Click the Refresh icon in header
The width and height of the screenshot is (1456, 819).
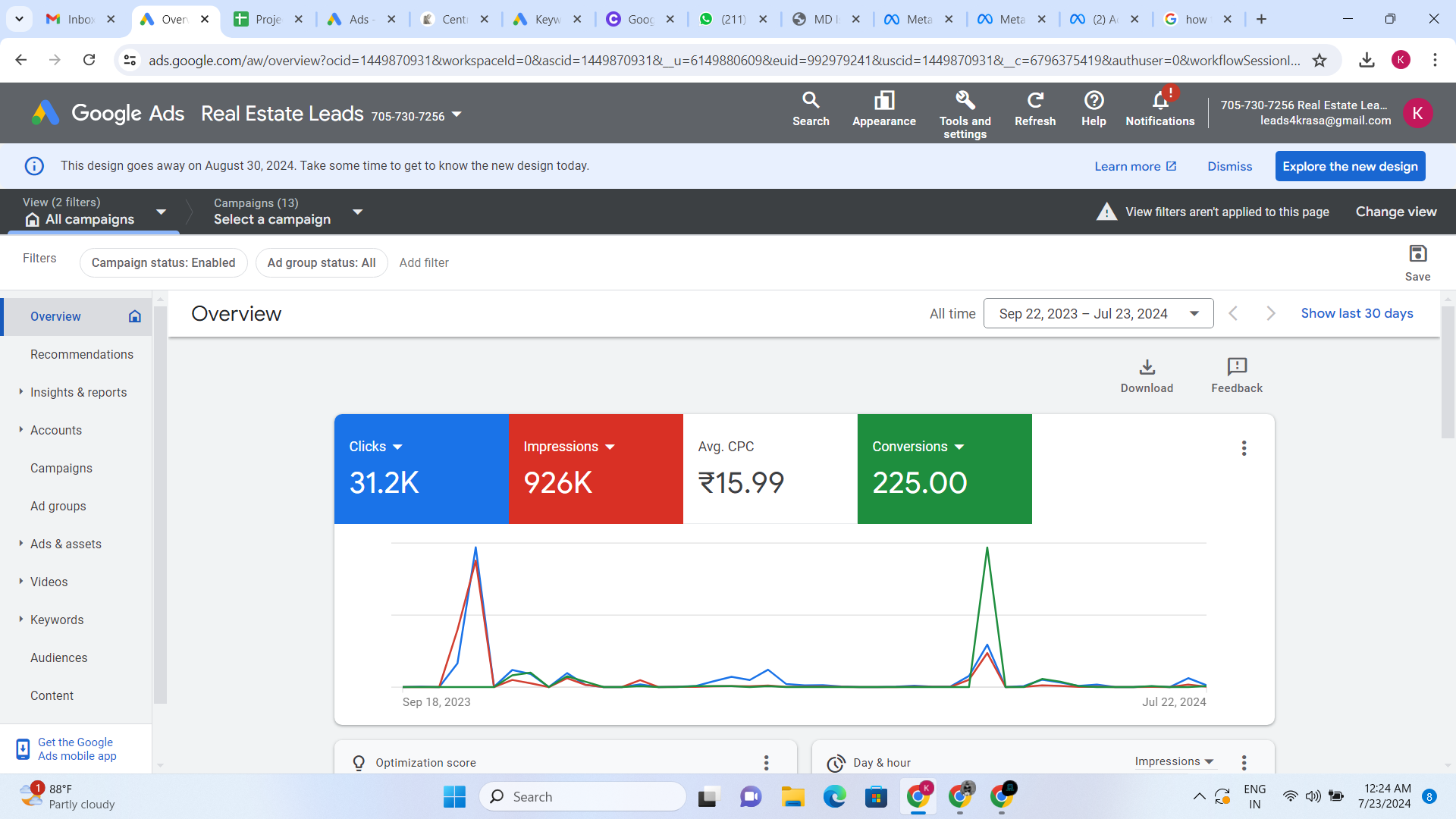coord(1035,109)
